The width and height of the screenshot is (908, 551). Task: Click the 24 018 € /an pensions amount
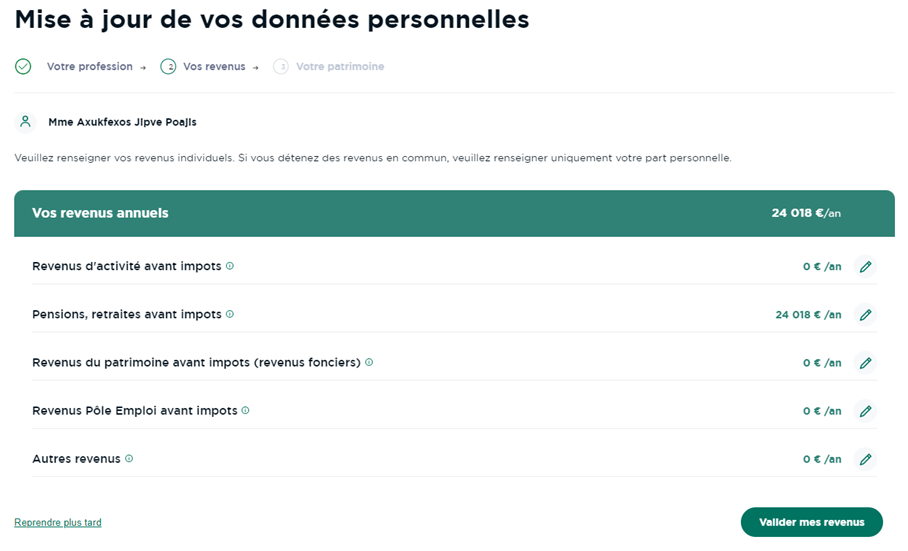point(808,315)
